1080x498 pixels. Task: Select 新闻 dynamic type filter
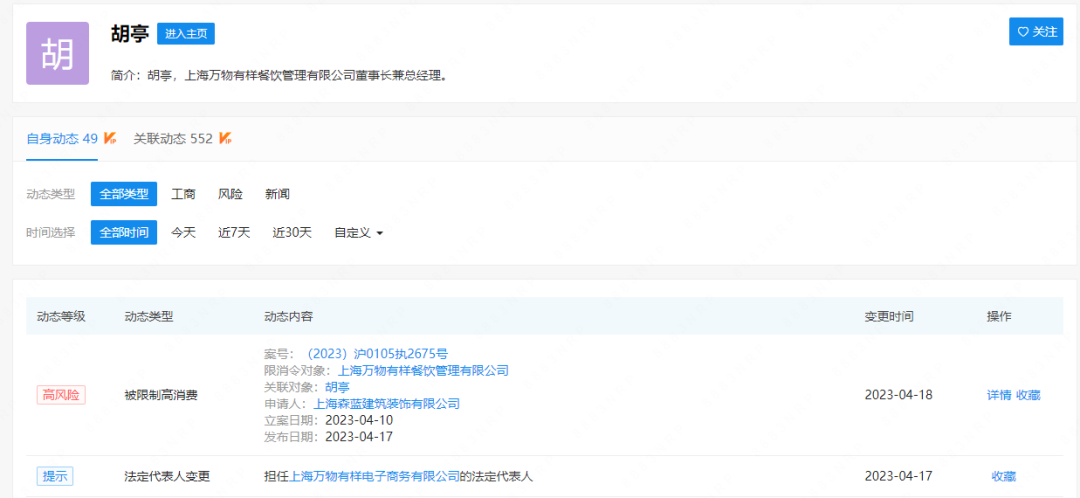tap(278, 194)
